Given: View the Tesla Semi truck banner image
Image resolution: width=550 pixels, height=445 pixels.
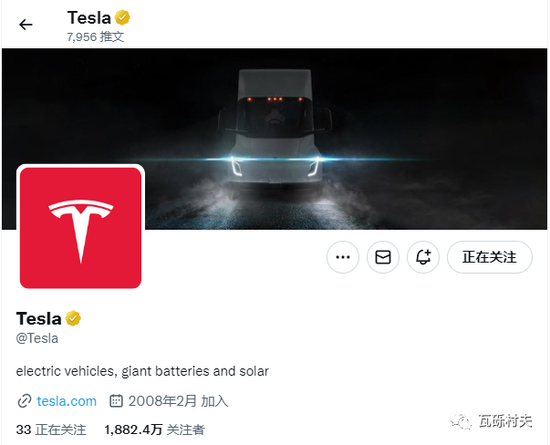Looking at the screenshot, I should [x=274, y=139].
